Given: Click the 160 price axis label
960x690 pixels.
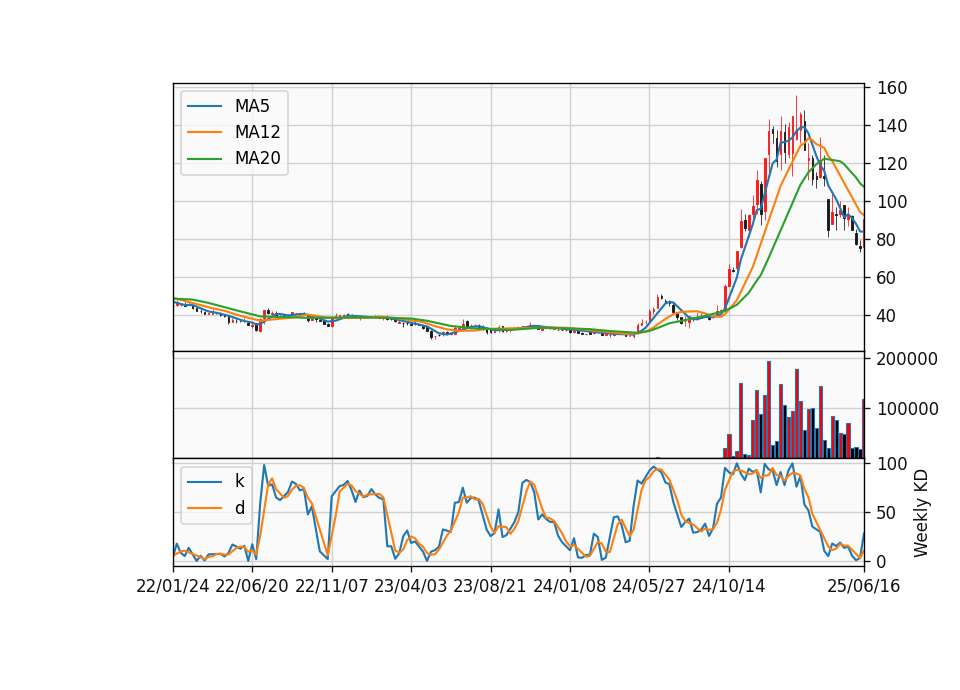Looking at the screenshot, I should [x=892, y=88].
